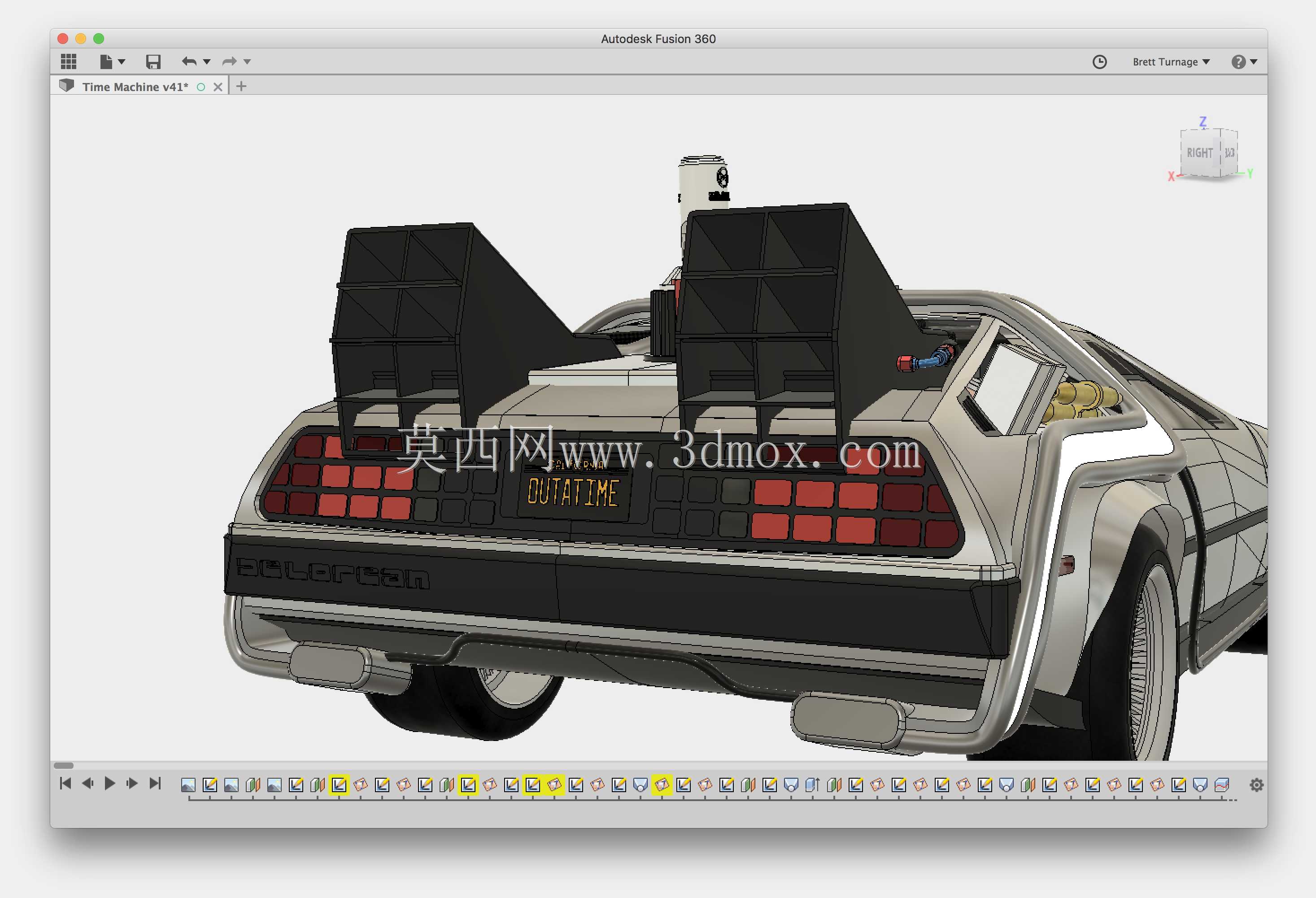Select the last yellow-highlighted timeline feature
The image size is (1316, 898).
[x=662, y=785]
